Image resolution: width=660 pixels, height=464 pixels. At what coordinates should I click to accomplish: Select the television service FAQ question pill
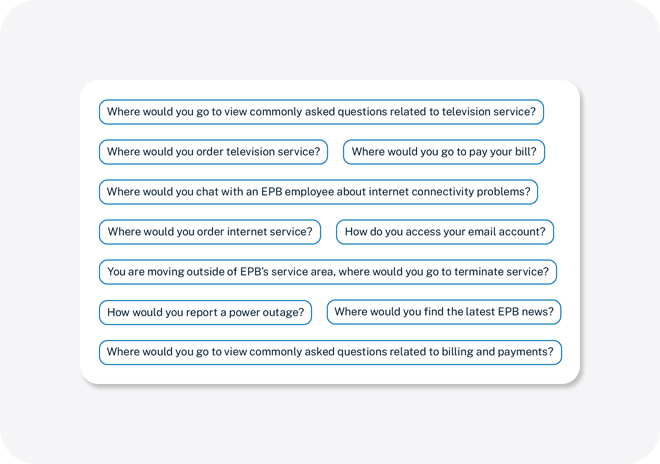[x=321, y=112]
